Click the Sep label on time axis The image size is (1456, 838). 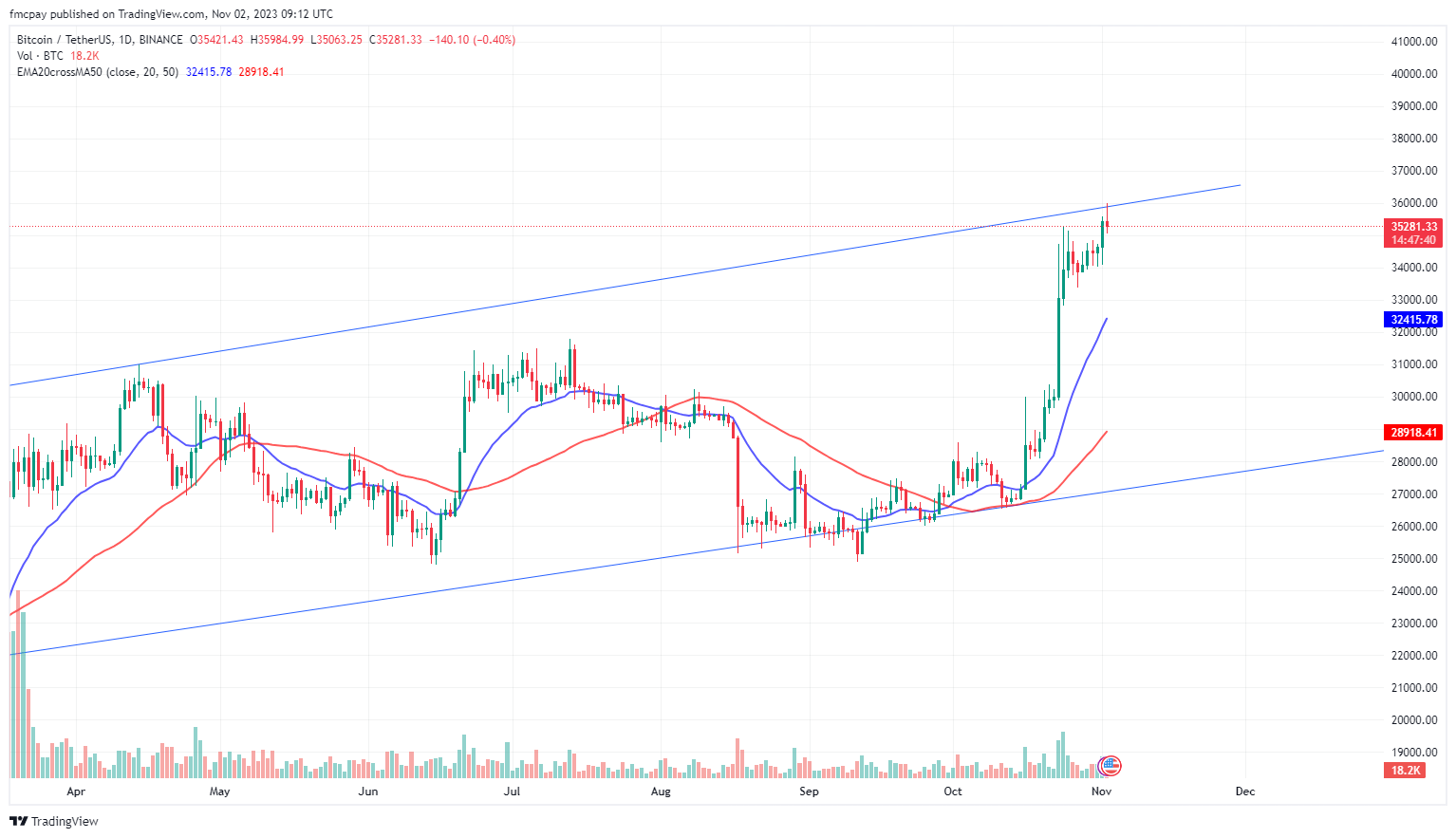809,791
